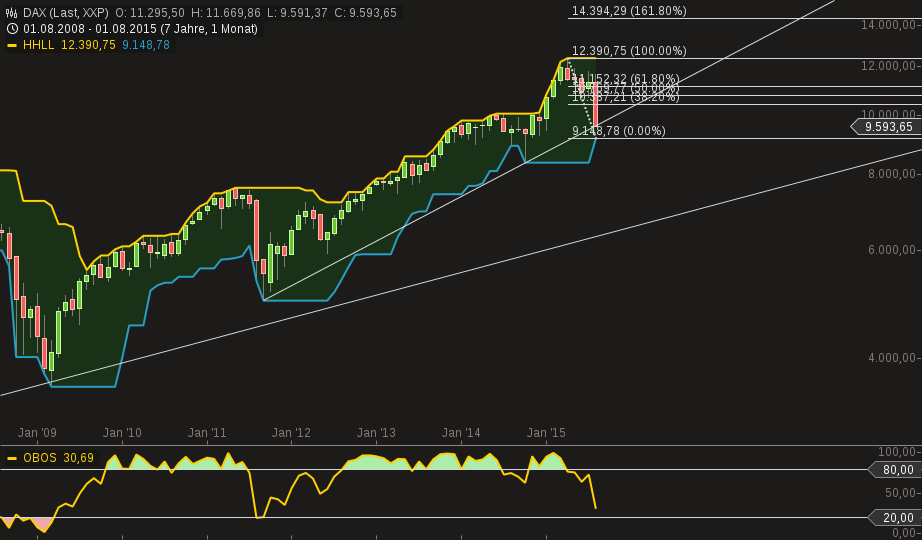Click the 12.390,75 (100.00%) Fibonacci label
The width and height of the screenshot is (922, 540).
click(629, 51)
